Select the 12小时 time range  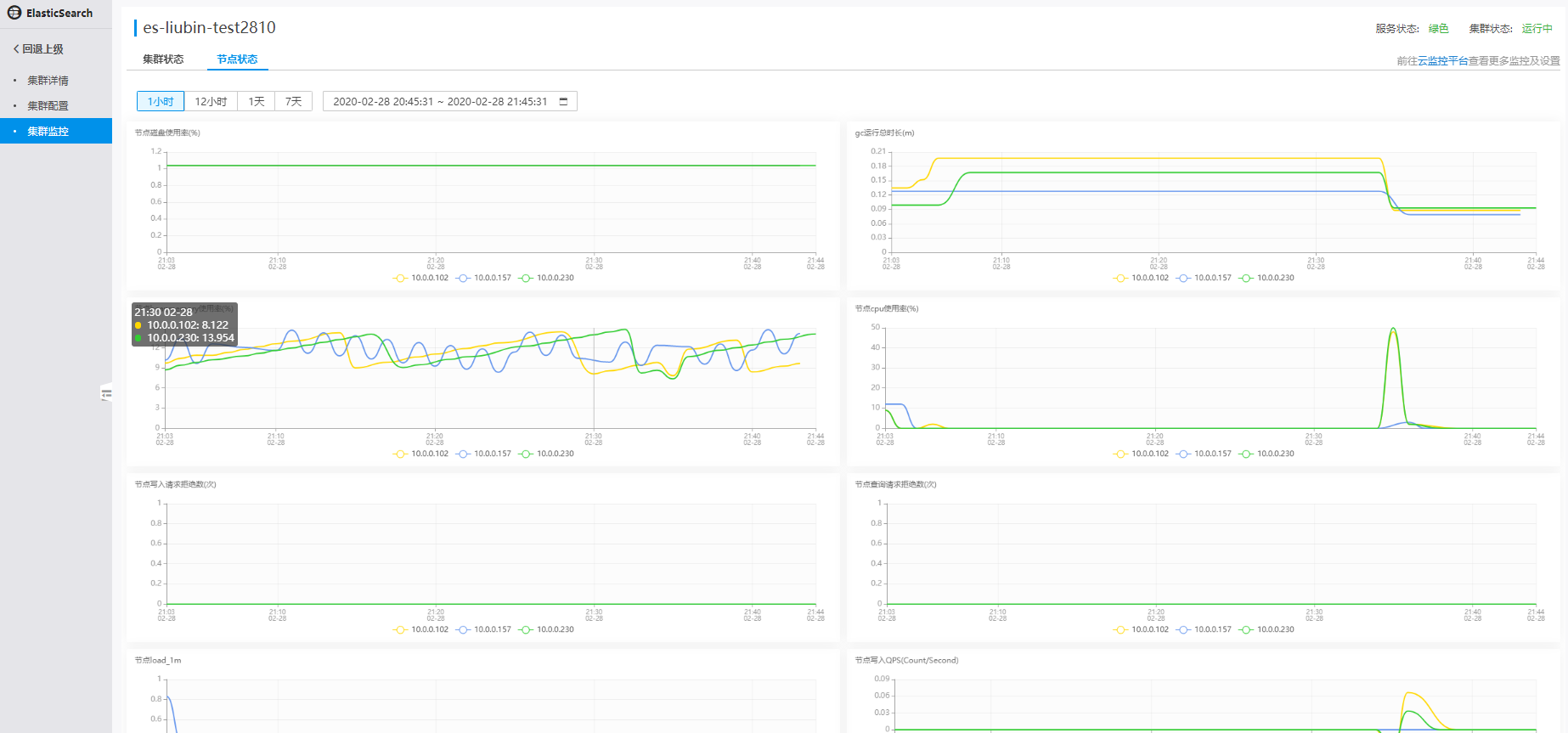pyautogui.click(x=211, y=101)
